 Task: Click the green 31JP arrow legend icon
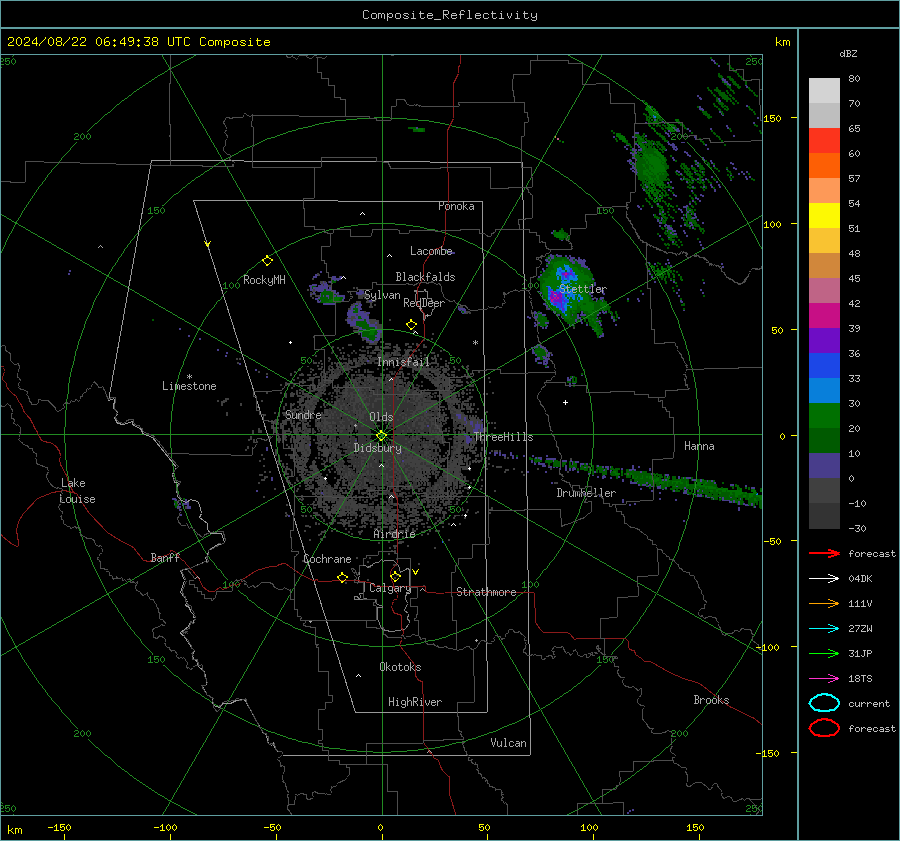824,653
